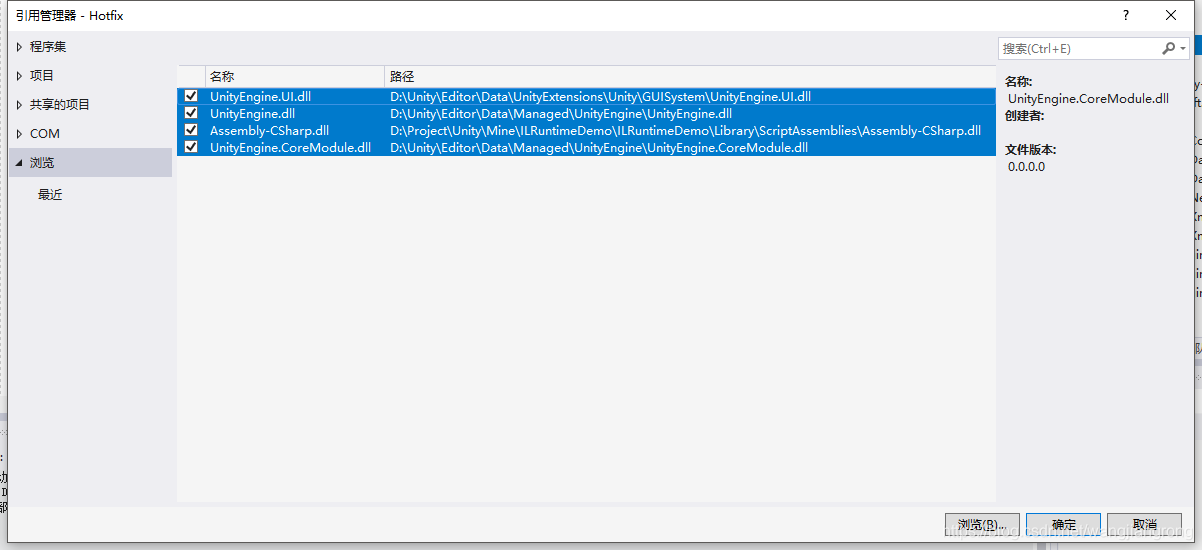Select the COM category

click(45, 134)
